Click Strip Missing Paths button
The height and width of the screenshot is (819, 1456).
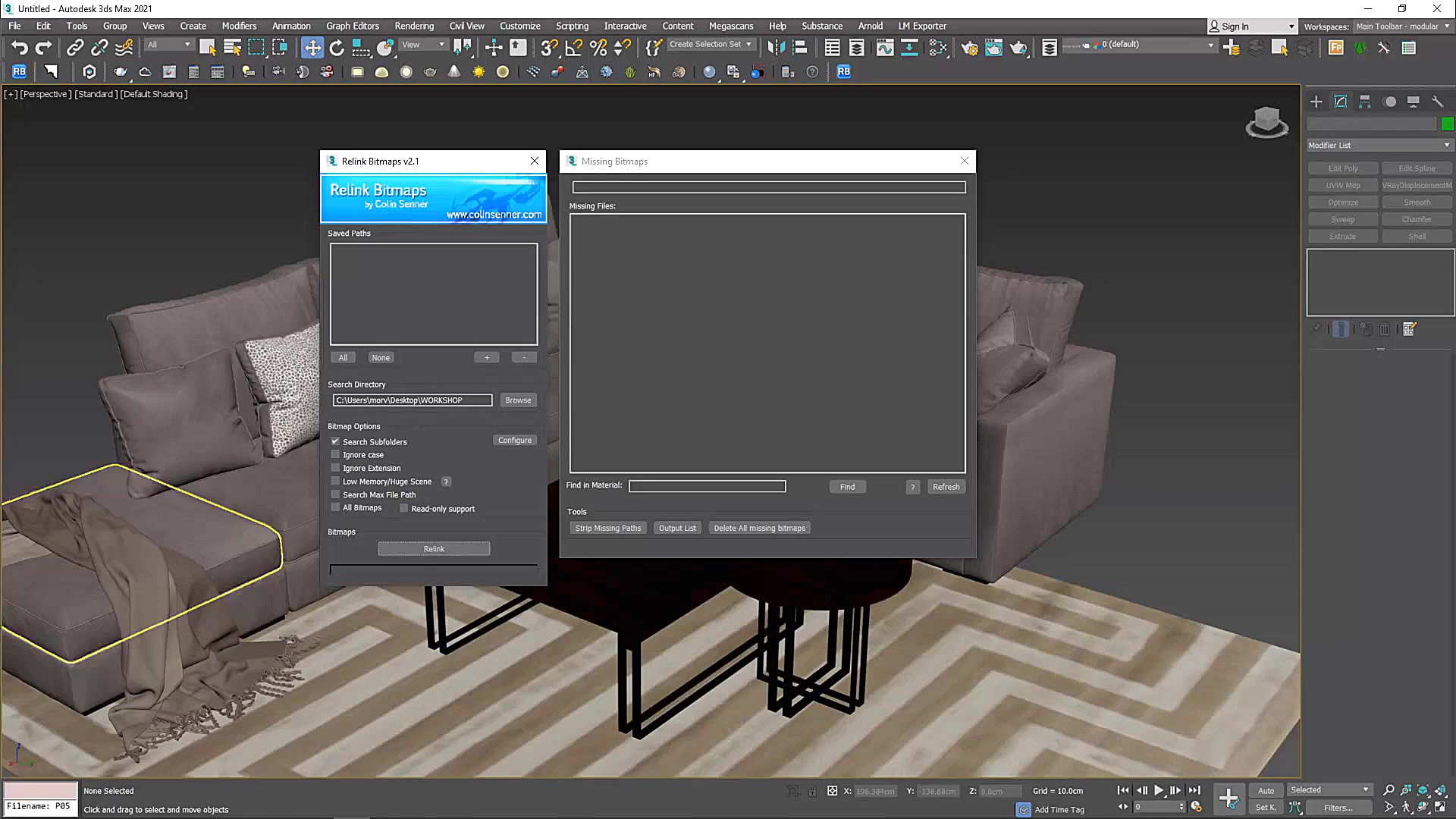[x=607, y=529]
